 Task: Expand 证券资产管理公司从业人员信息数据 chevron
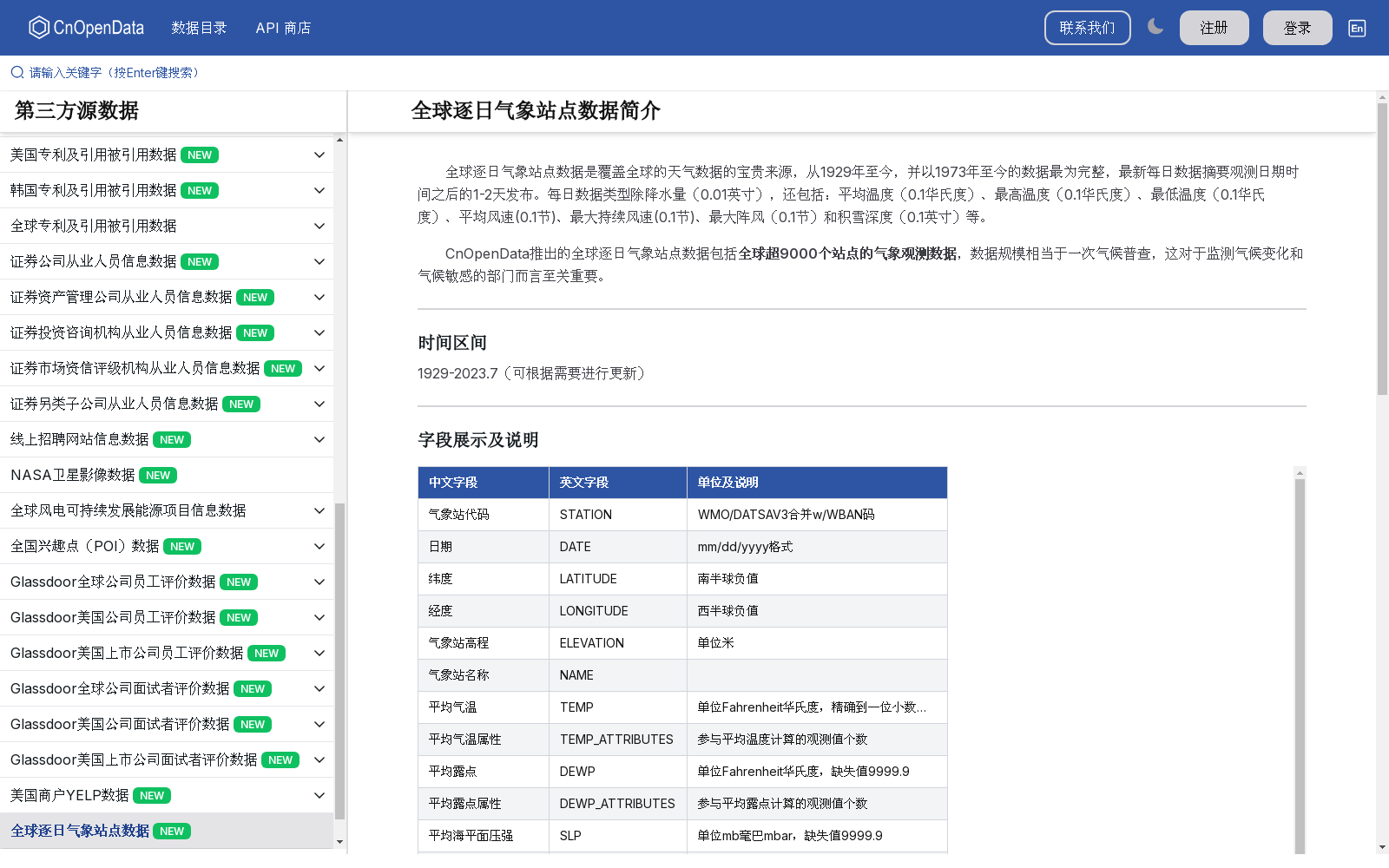coord(319,297)
